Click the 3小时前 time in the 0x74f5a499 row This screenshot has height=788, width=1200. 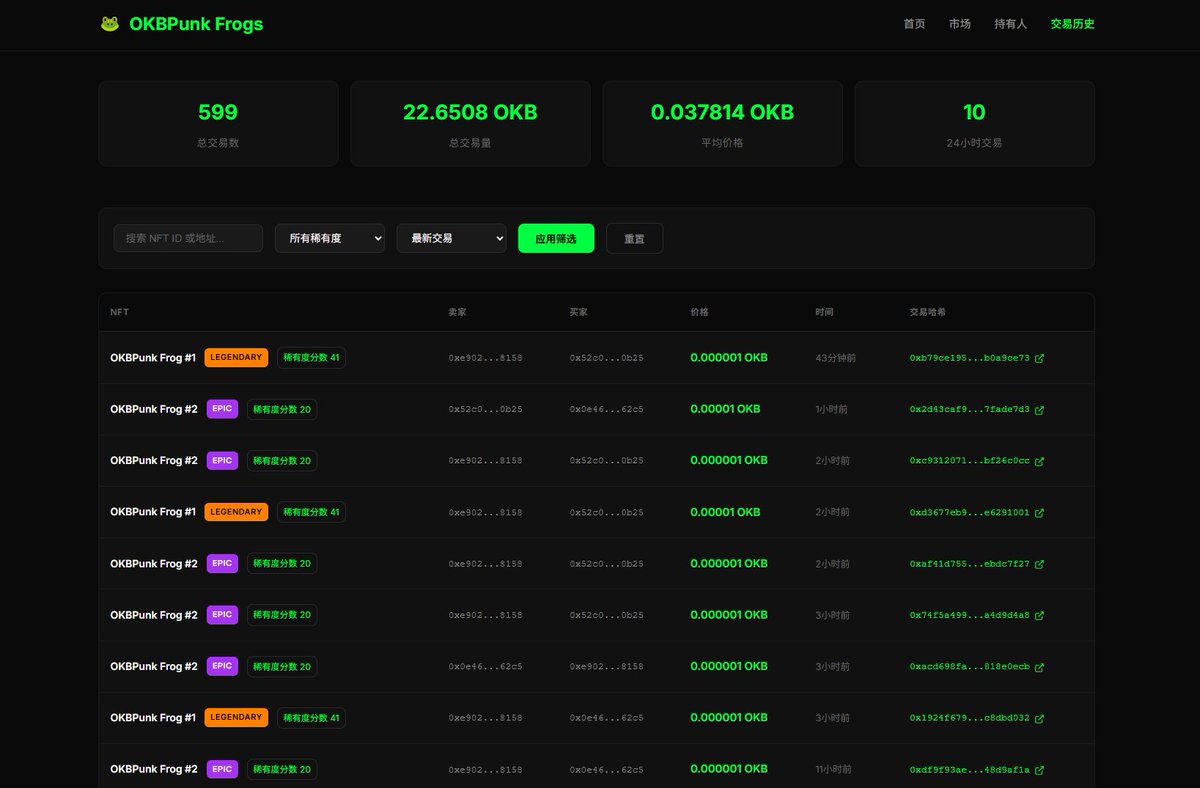coord(832,615)
